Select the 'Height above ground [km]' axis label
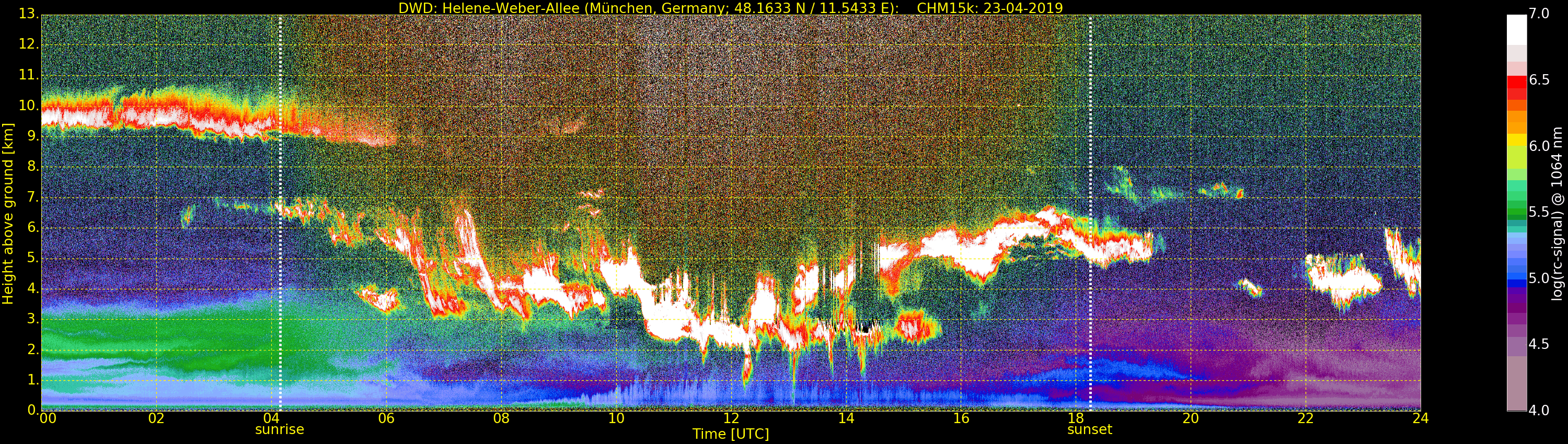 coord(8,214)
